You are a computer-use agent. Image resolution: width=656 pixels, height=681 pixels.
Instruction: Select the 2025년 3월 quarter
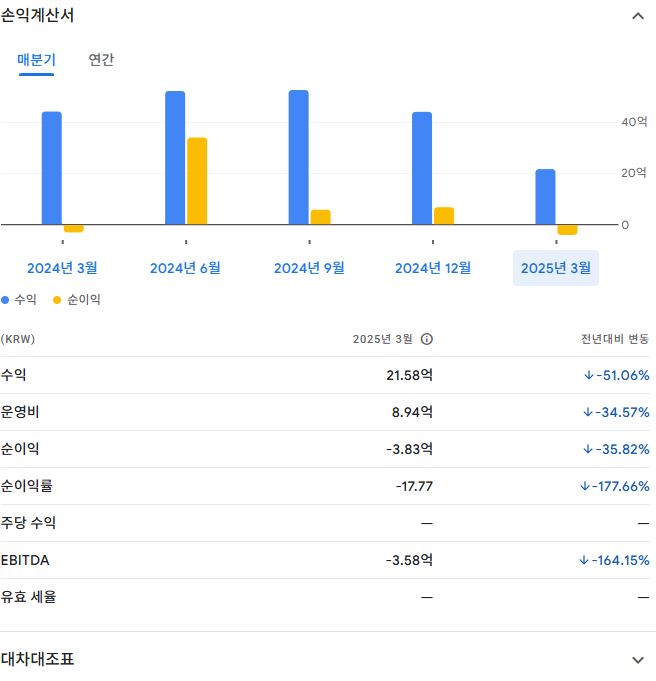(556, 268)
